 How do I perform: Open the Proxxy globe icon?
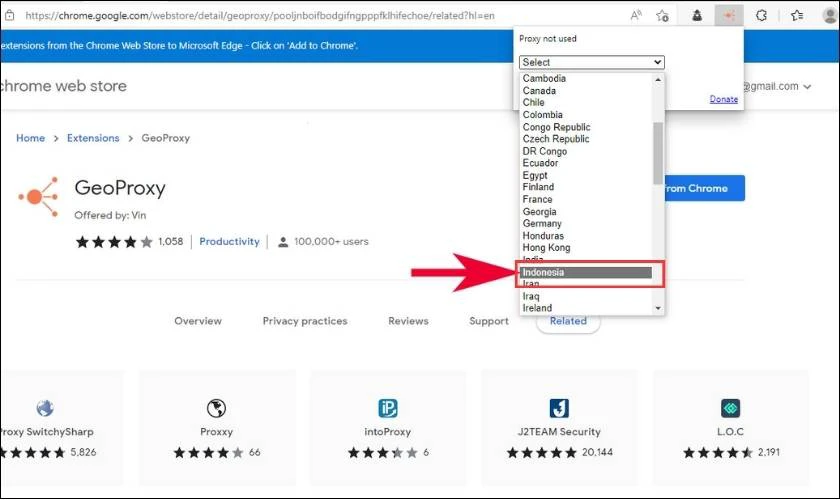[216, 408]
